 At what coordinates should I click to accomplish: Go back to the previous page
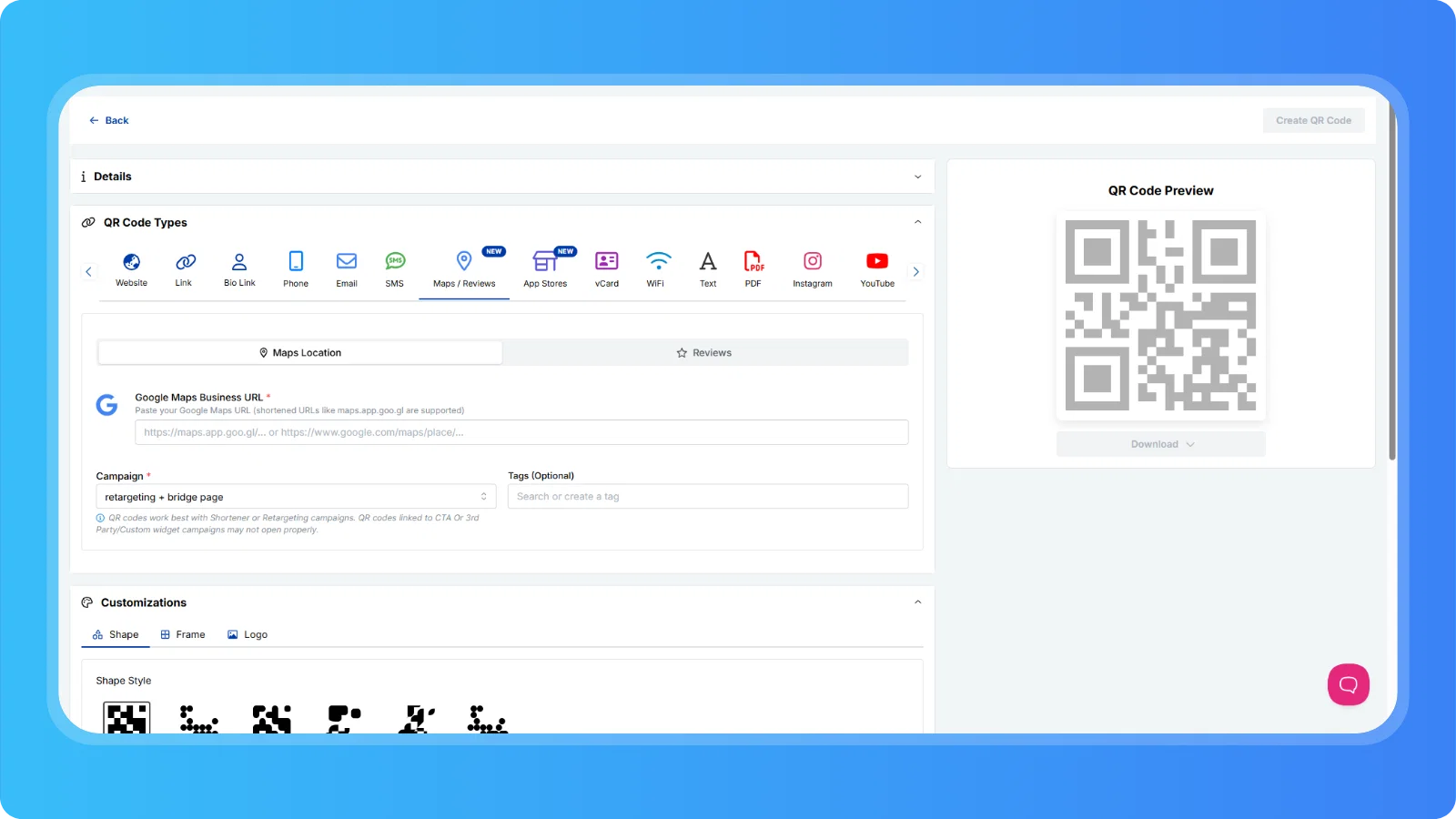pos(109,120)
